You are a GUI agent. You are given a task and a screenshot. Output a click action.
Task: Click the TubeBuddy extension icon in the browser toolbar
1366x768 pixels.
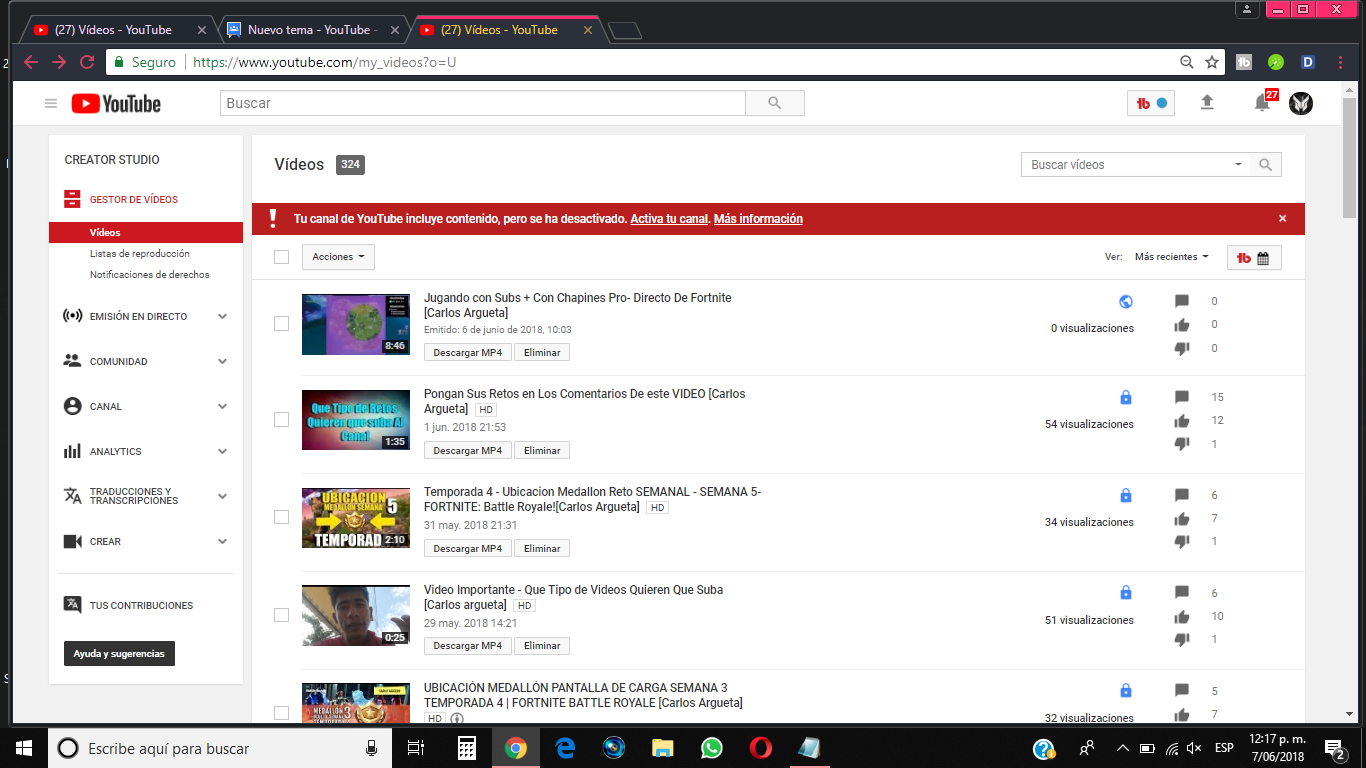coord(1245,62)
